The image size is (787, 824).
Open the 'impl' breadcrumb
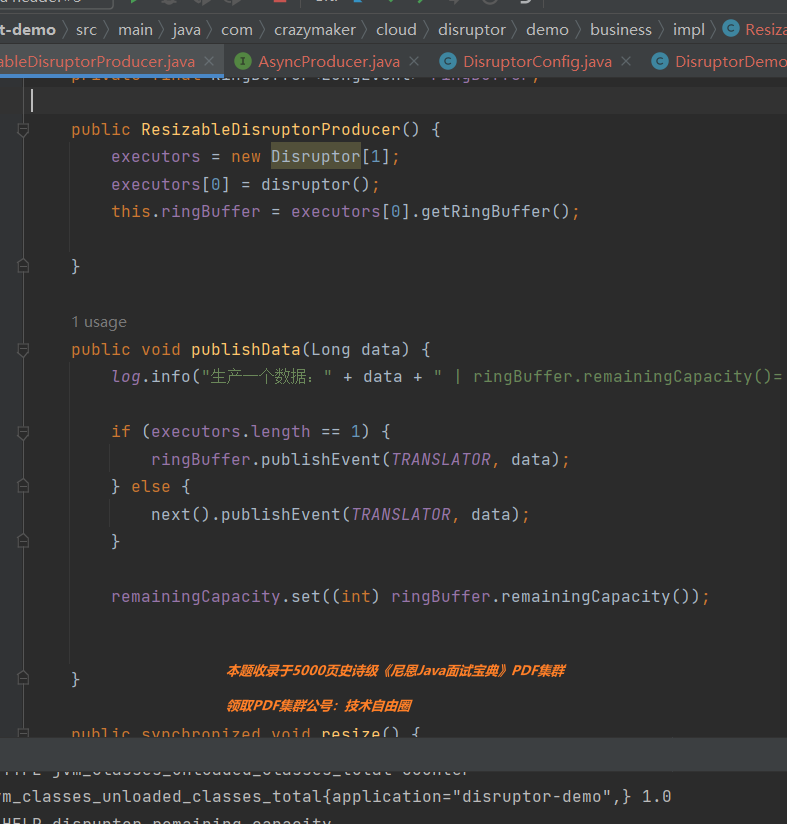(x=689, y=29)
